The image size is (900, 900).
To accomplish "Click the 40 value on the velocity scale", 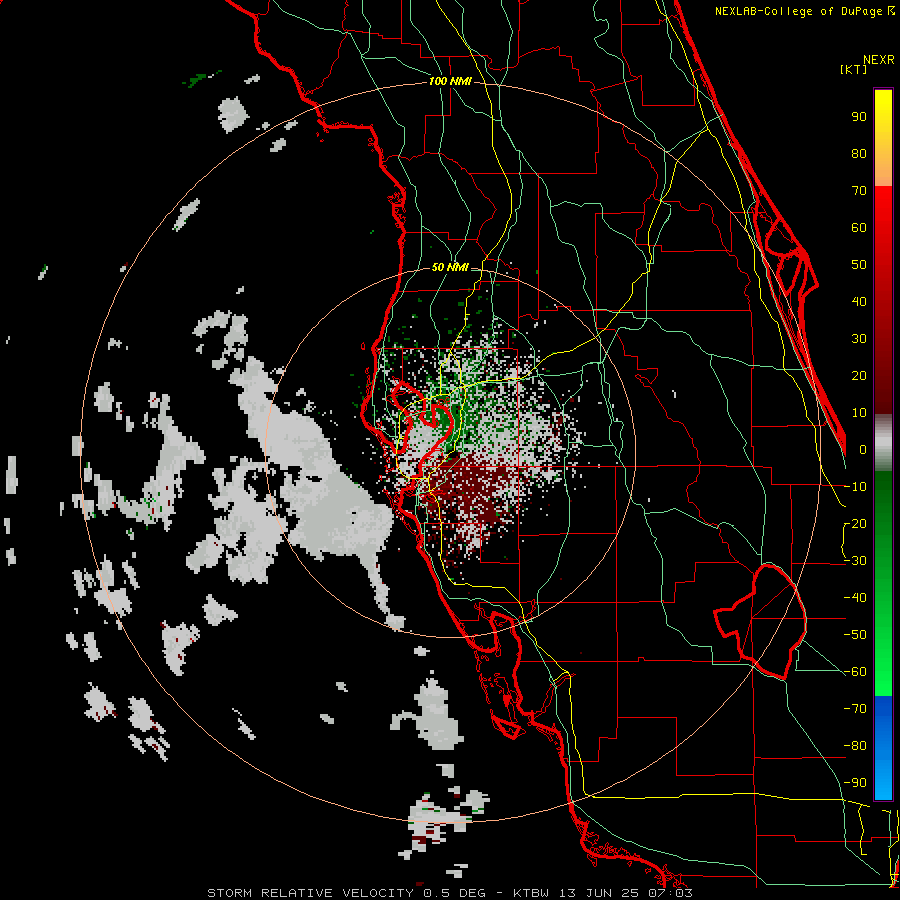I will click(x=859, y=301).
